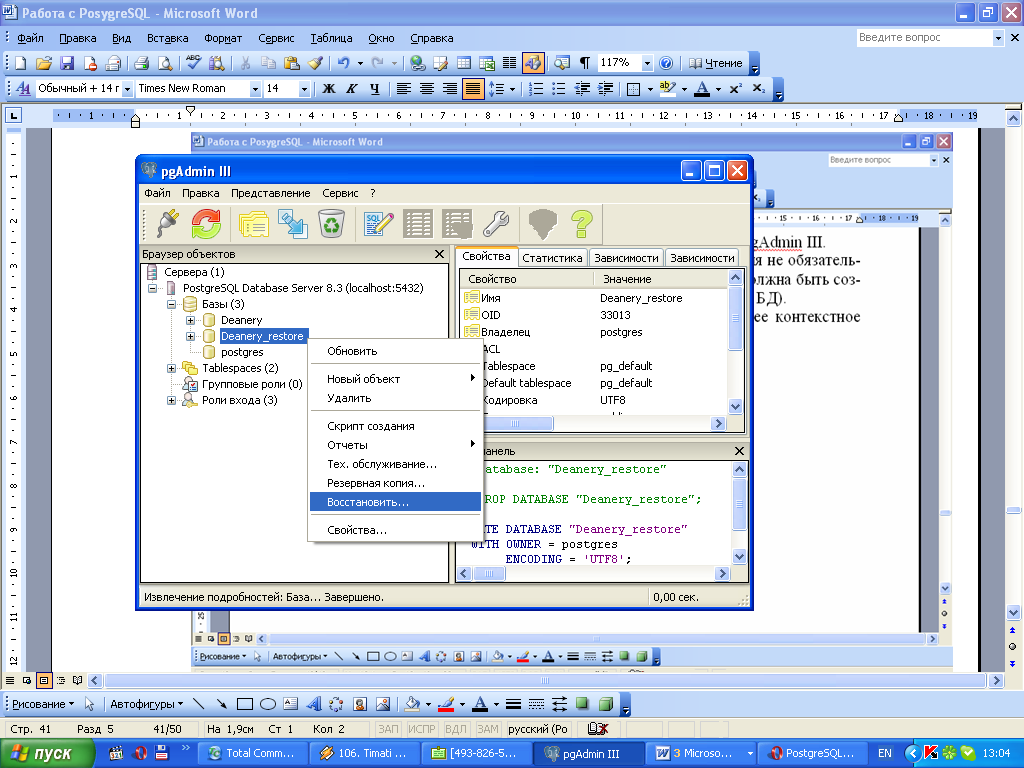Screen dimensions: 1024x768
Task: Collapse the PostgreSQL Database Server 8.3 node
Action: (x=152, y=288)
